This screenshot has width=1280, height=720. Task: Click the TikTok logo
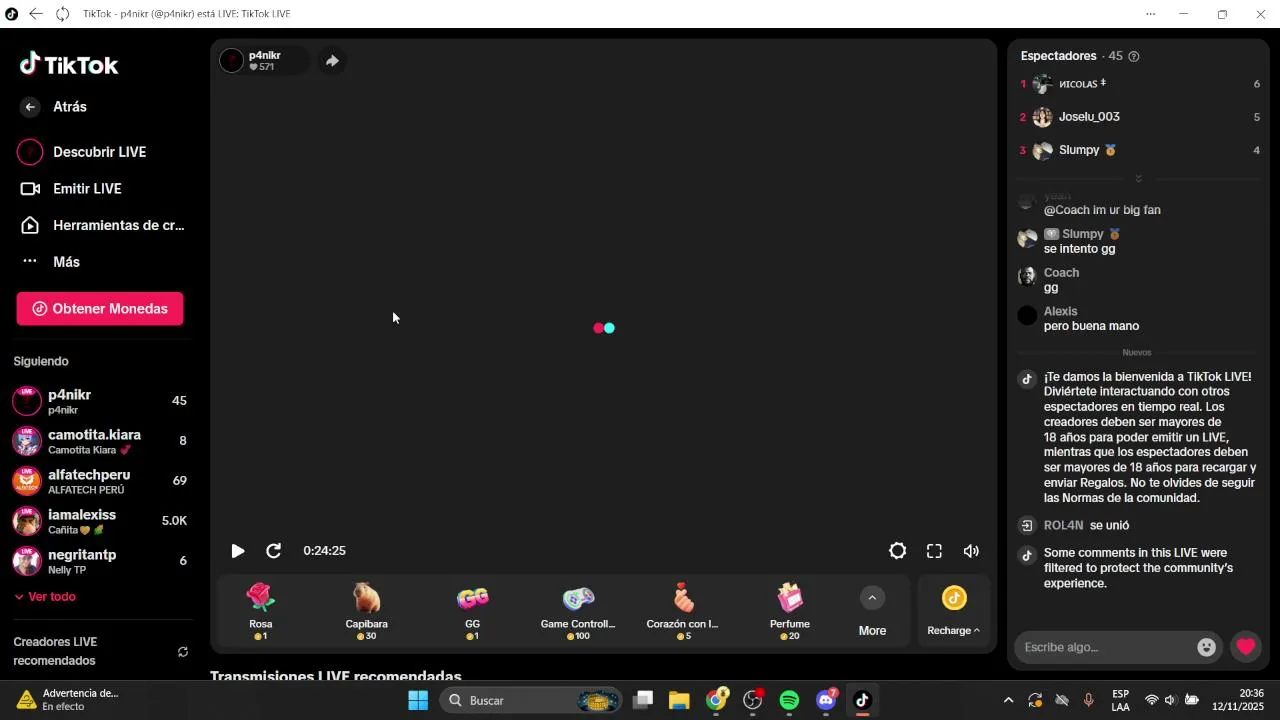coord(69,65)
